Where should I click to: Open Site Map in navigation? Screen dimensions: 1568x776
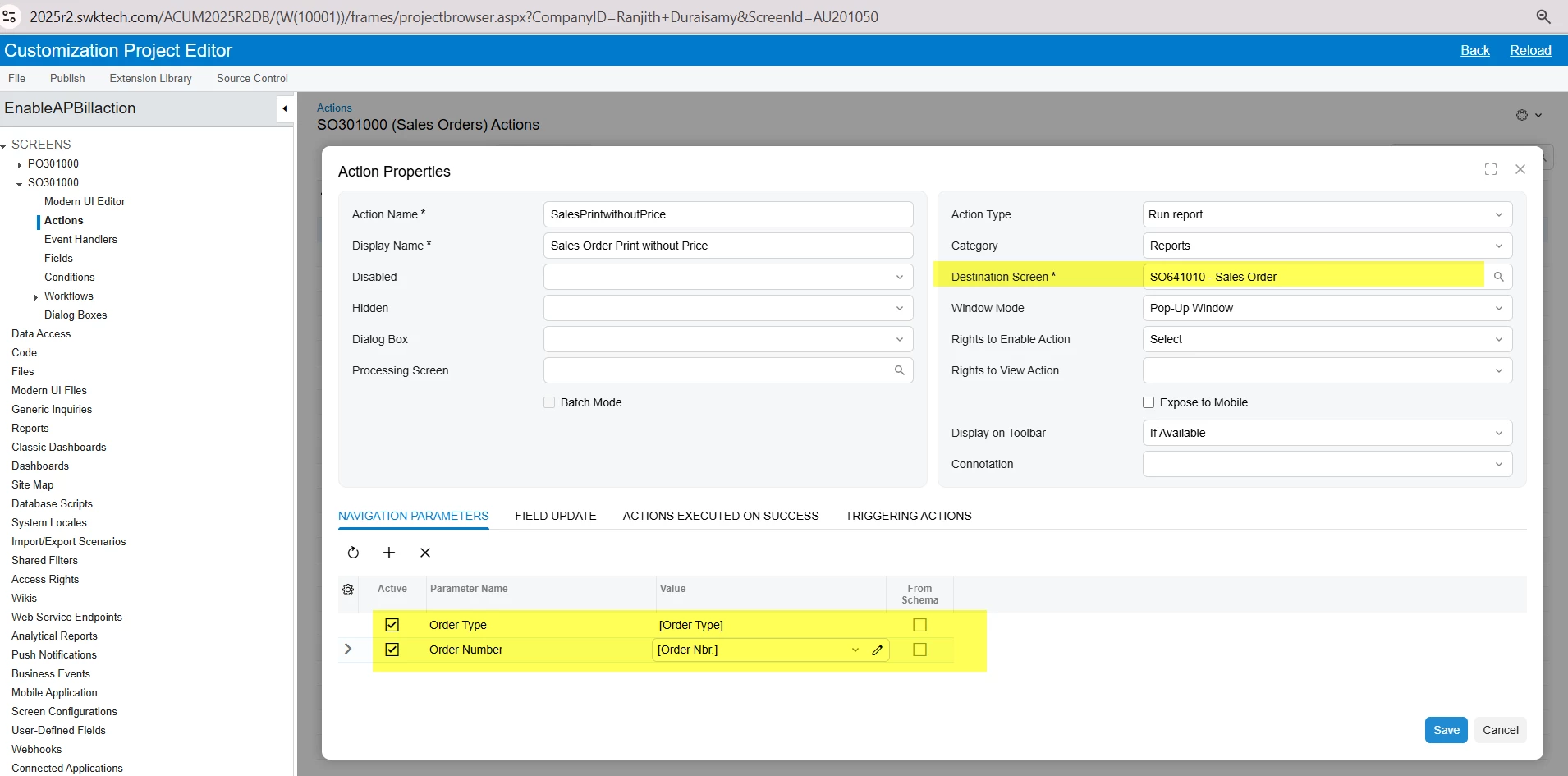(33, 484)
